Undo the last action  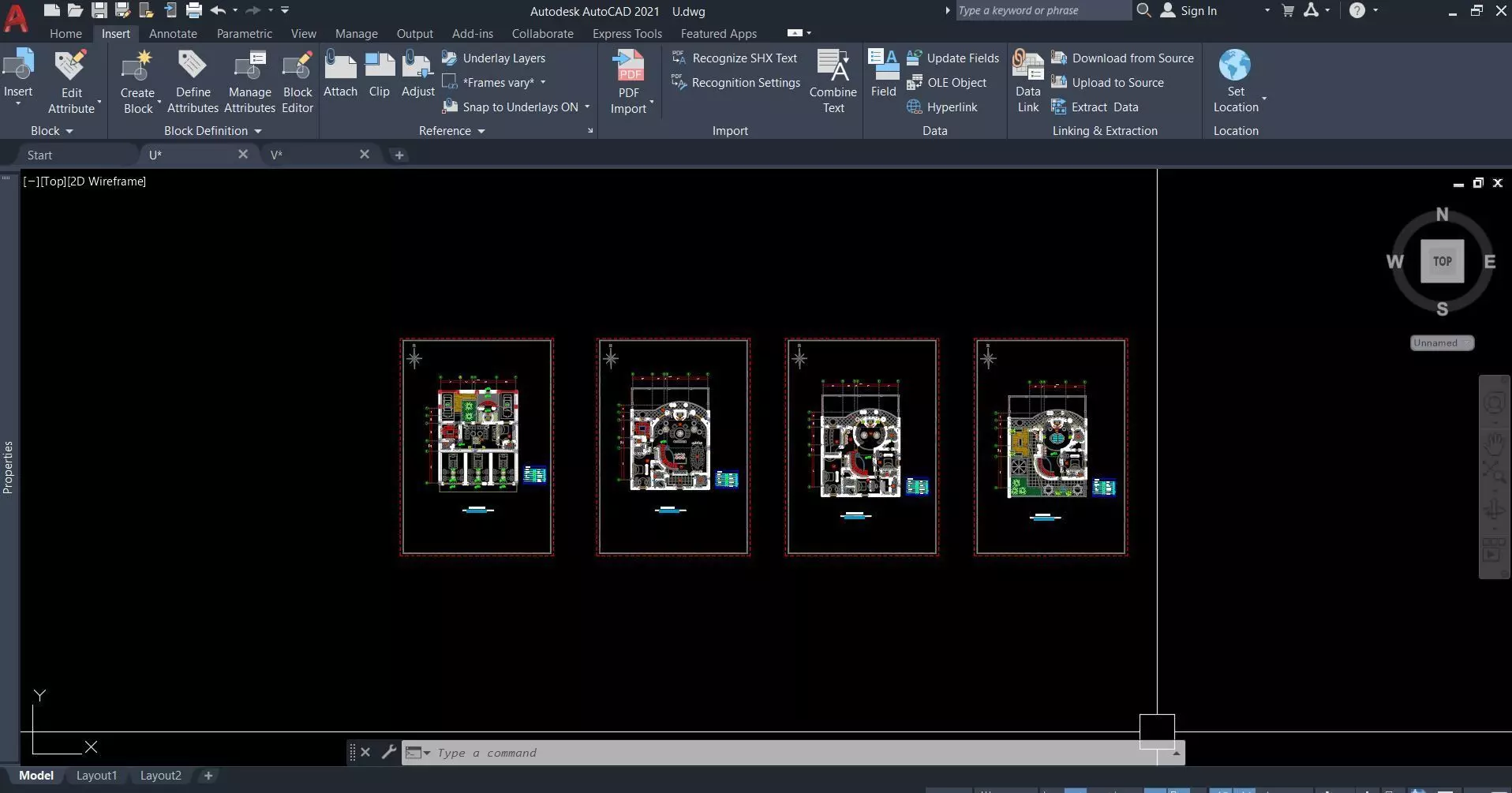coord(219,10)
